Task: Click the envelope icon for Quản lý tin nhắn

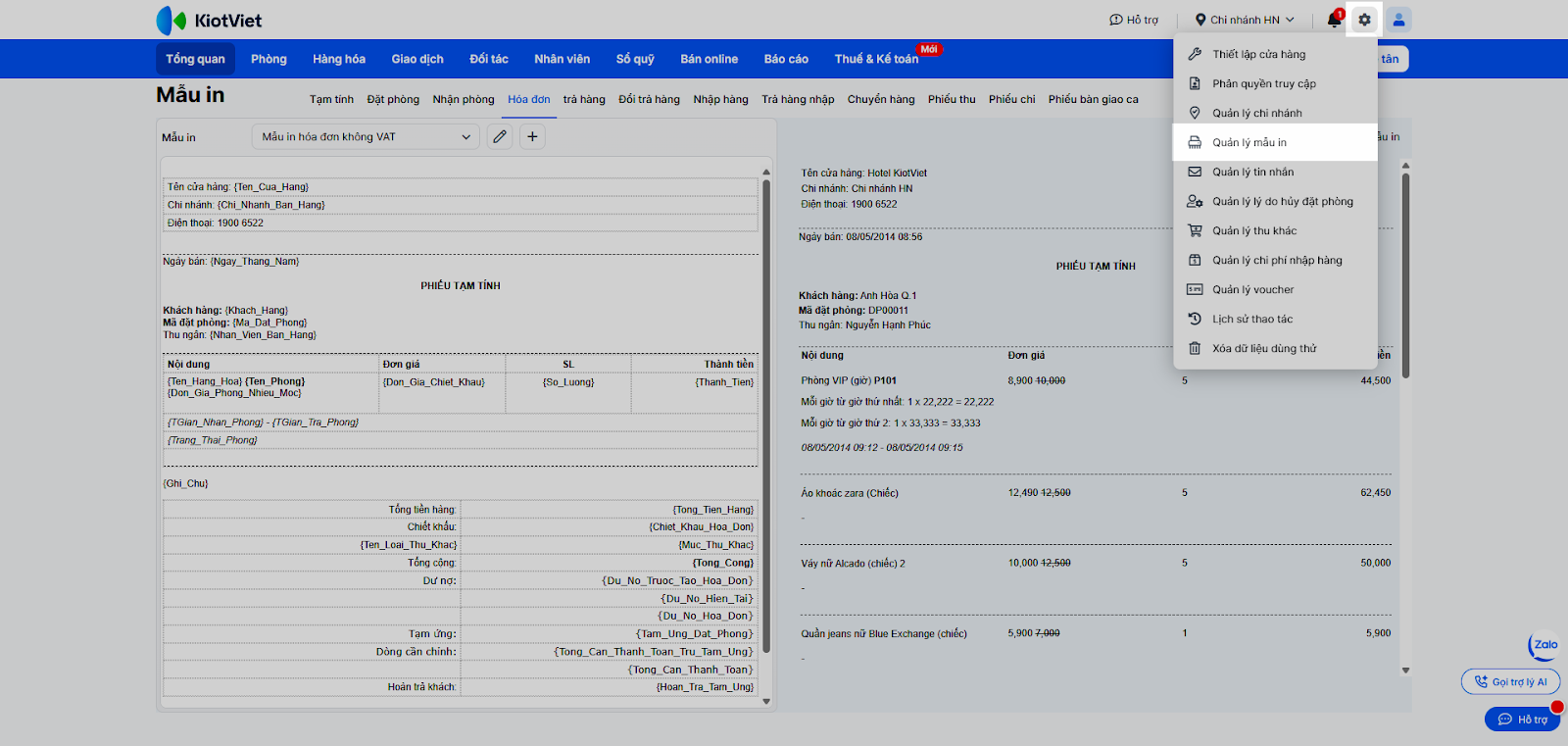Action: click(1195, 172)
